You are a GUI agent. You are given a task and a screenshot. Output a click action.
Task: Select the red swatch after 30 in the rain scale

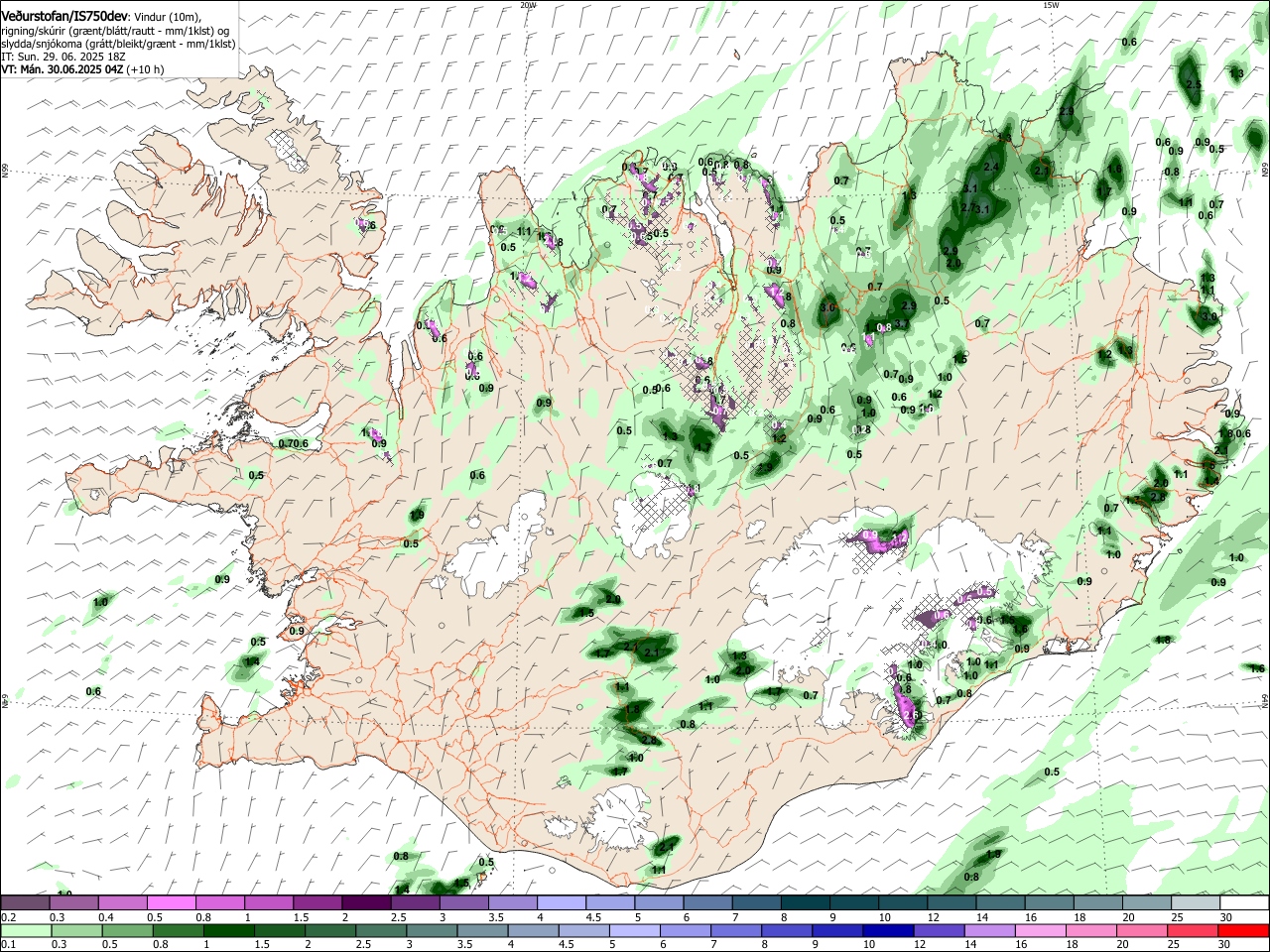pos(1243,930)
